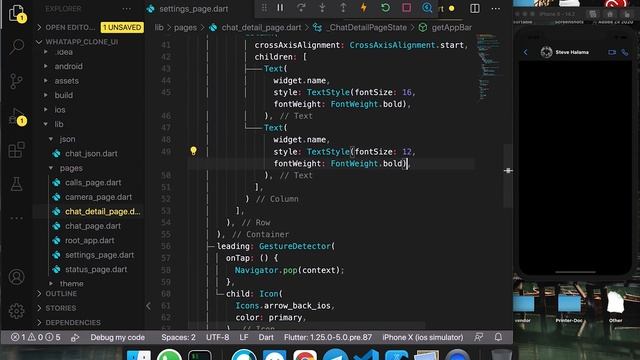Click getAppBar breadcrumb
Image resolution: width=640 pixels, height=360 pixels.
click(x=451, y=27)
